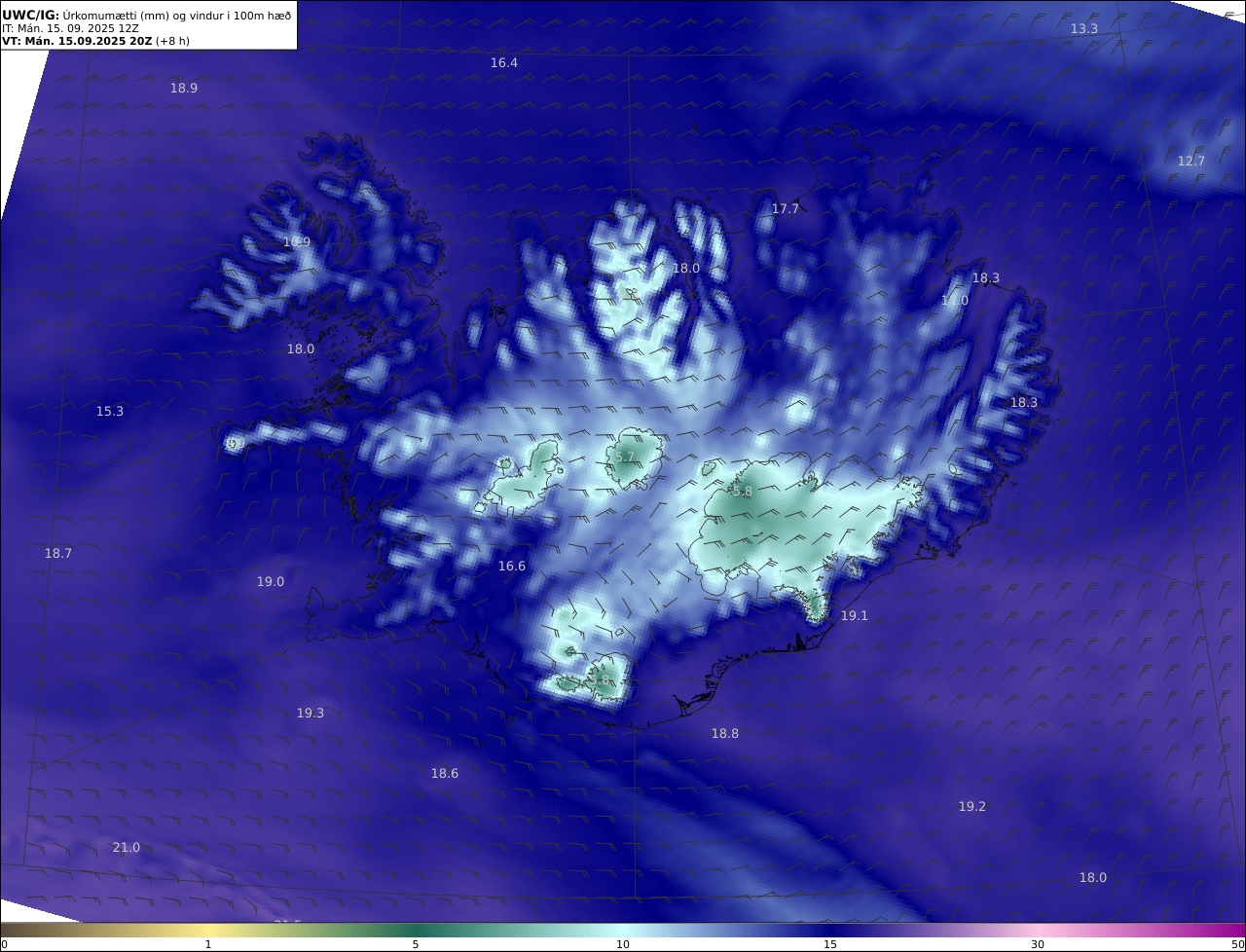Click the 21.0 value on the map

(127, 847)
